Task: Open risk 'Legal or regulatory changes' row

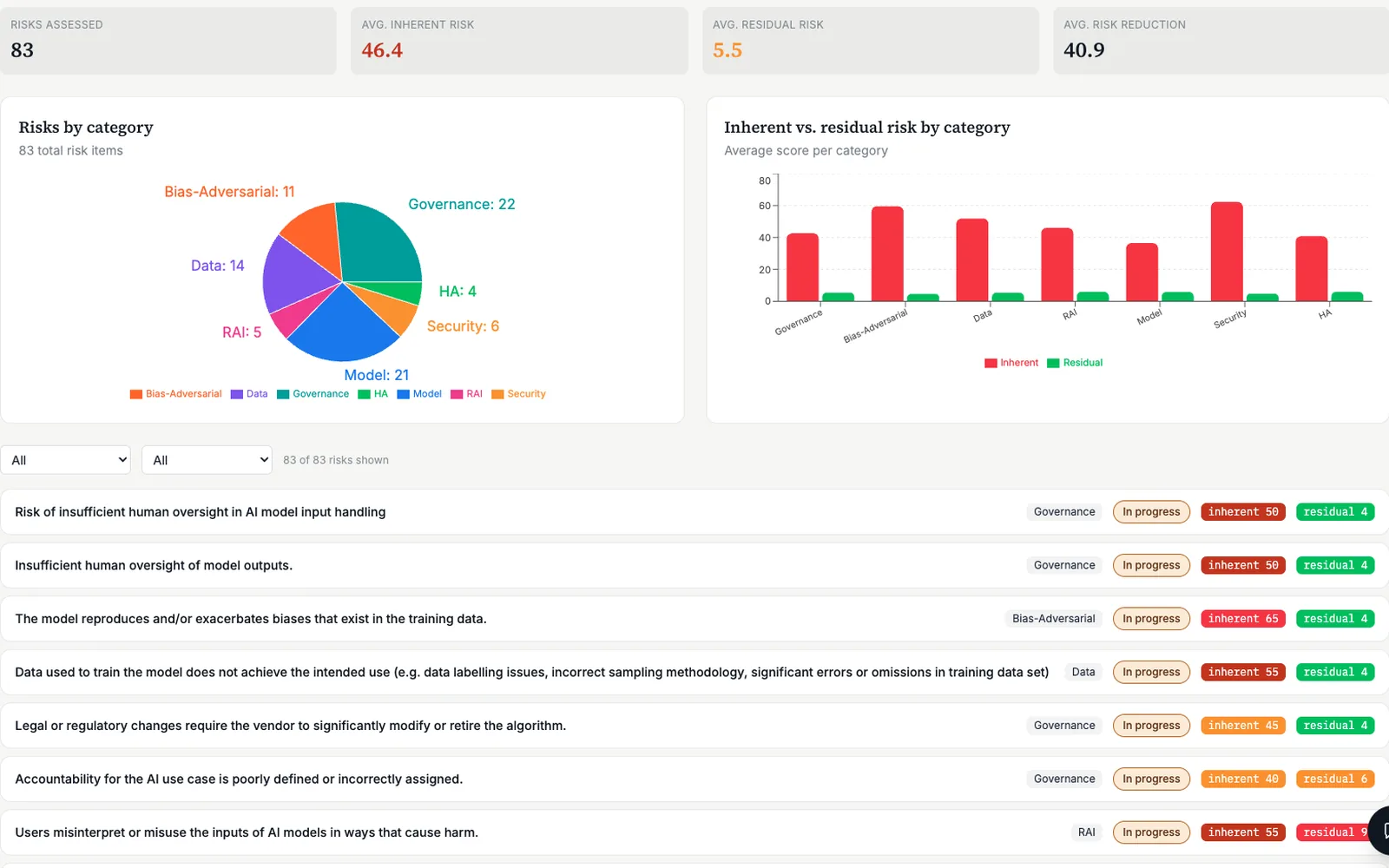Action: [x=694, y=726]
